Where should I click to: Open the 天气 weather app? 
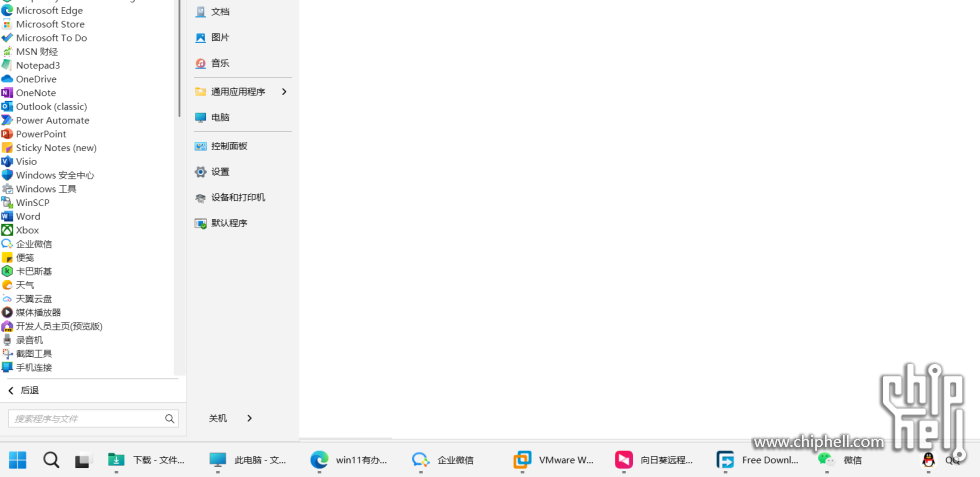pyautogui.click(x=18, y=286)
